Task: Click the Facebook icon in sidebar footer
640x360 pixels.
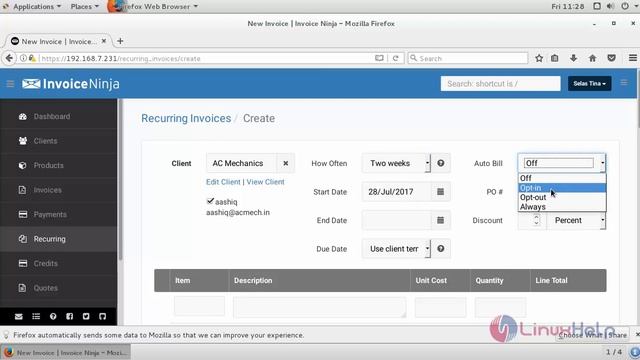Action: [70, 316]
